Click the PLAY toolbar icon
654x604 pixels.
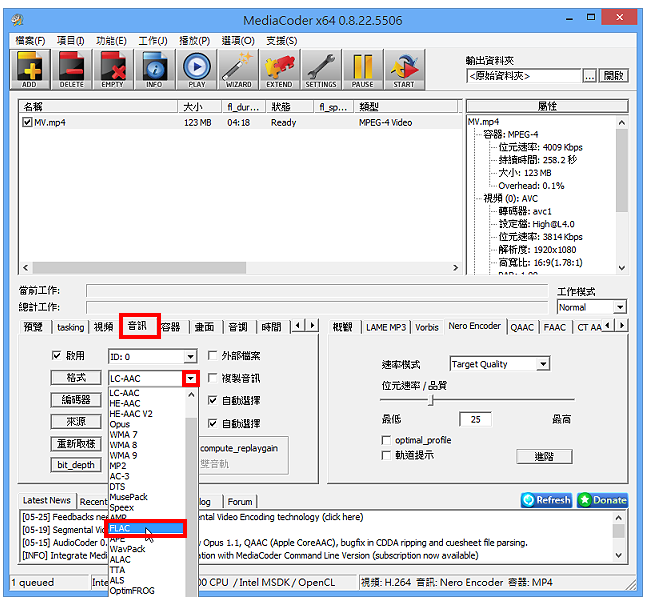pos(196,69)
